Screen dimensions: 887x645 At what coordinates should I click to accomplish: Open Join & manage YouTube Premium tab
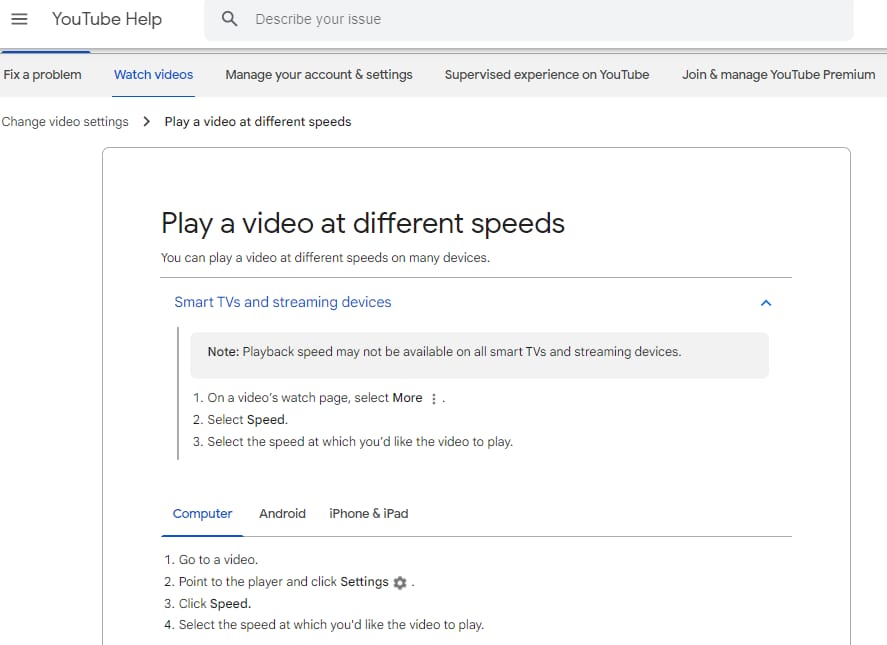tap(778, 75)
